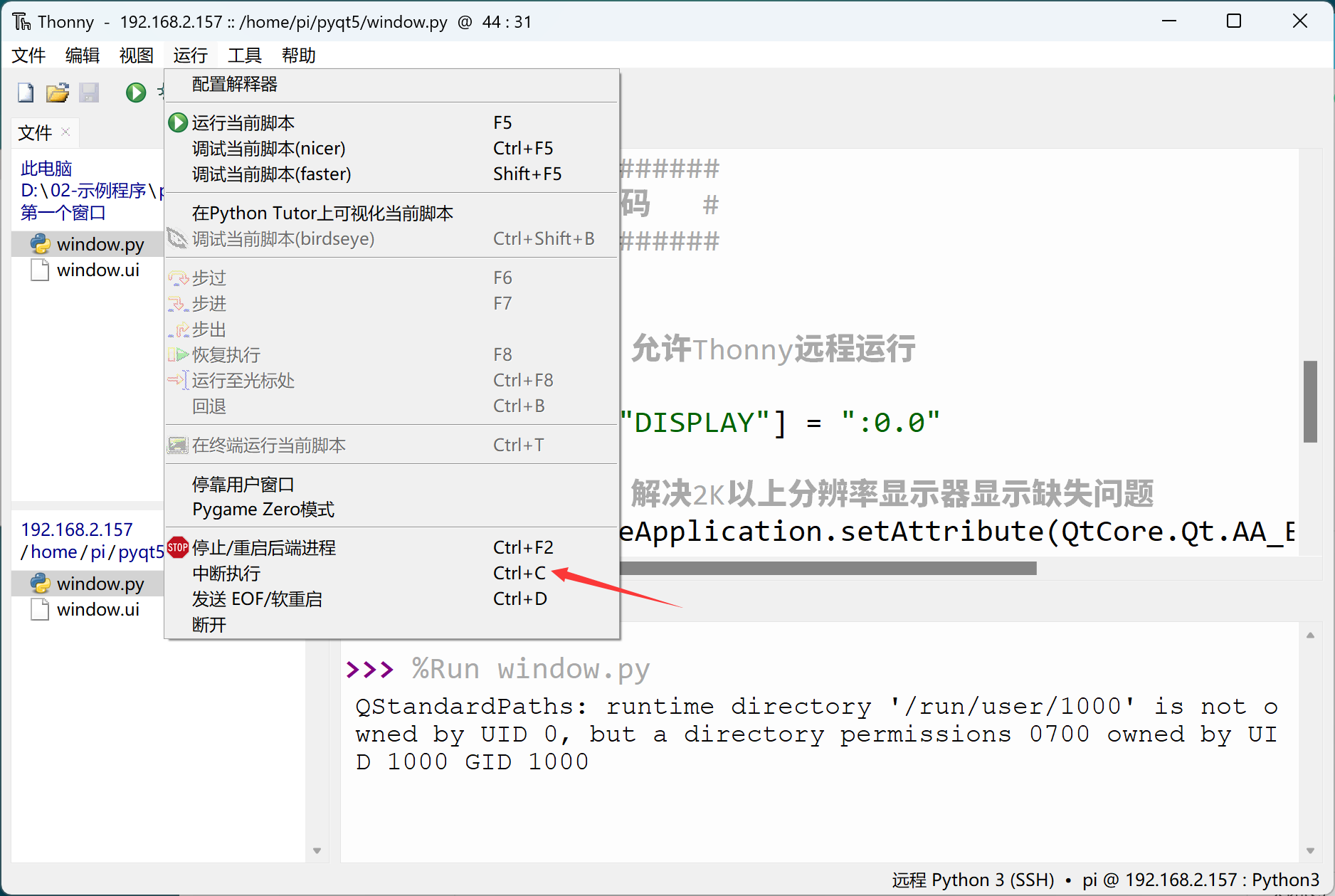The image size is (1335, 896).
Task: Choose 调试当前脚本(nicer) menu item
Action: [x=391, y=149]
